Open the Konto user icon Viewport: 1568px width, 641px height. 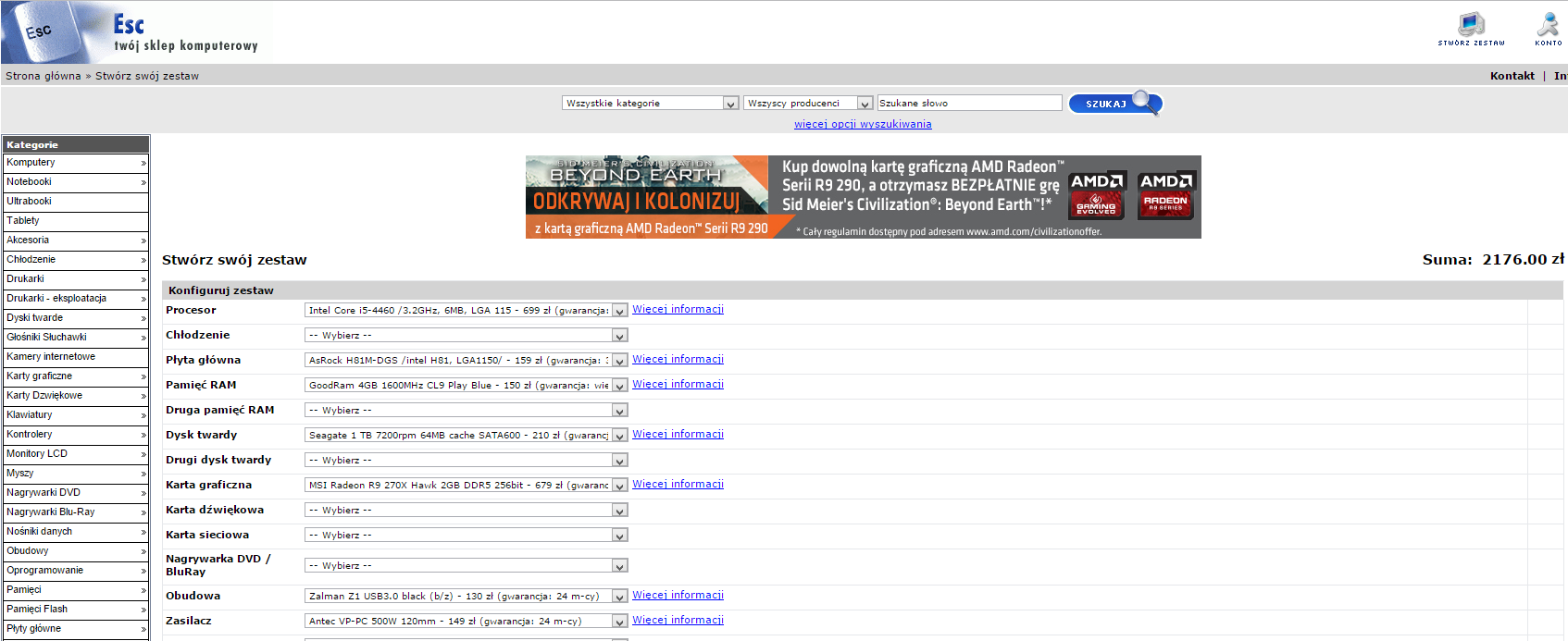tap(1548, 29)
